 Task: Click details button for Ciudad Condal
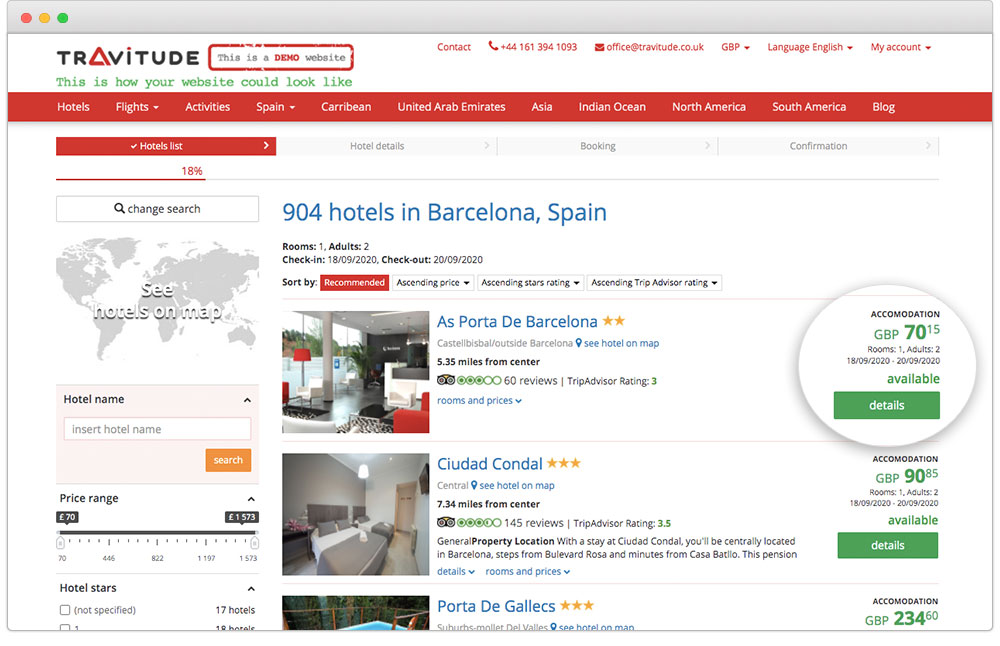[887, 546]
